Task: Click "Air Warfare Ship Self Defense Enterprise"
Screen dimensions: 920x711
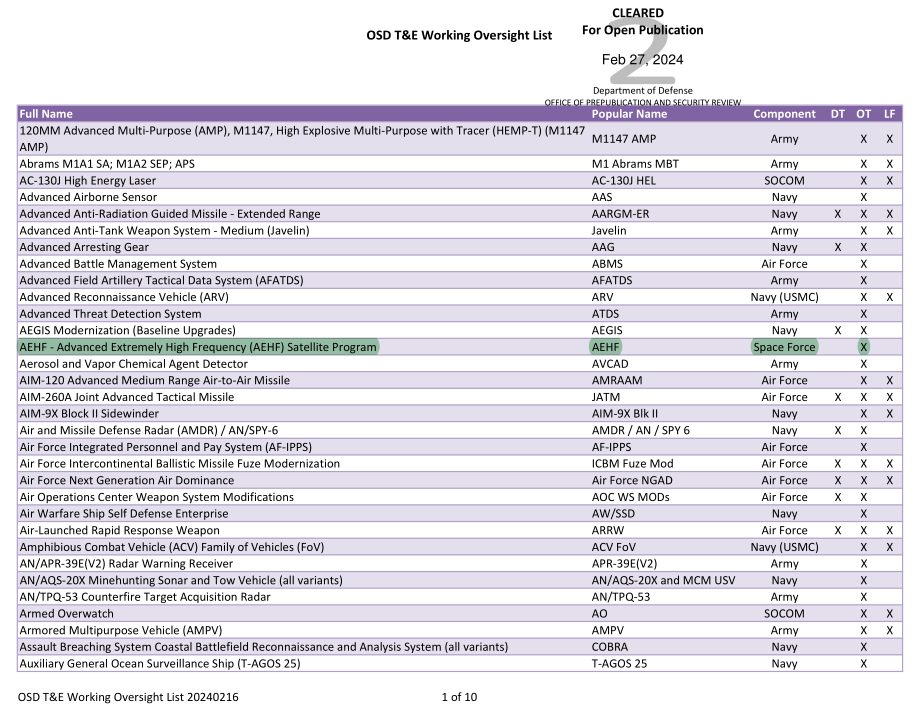Action: tap(124, 513)
